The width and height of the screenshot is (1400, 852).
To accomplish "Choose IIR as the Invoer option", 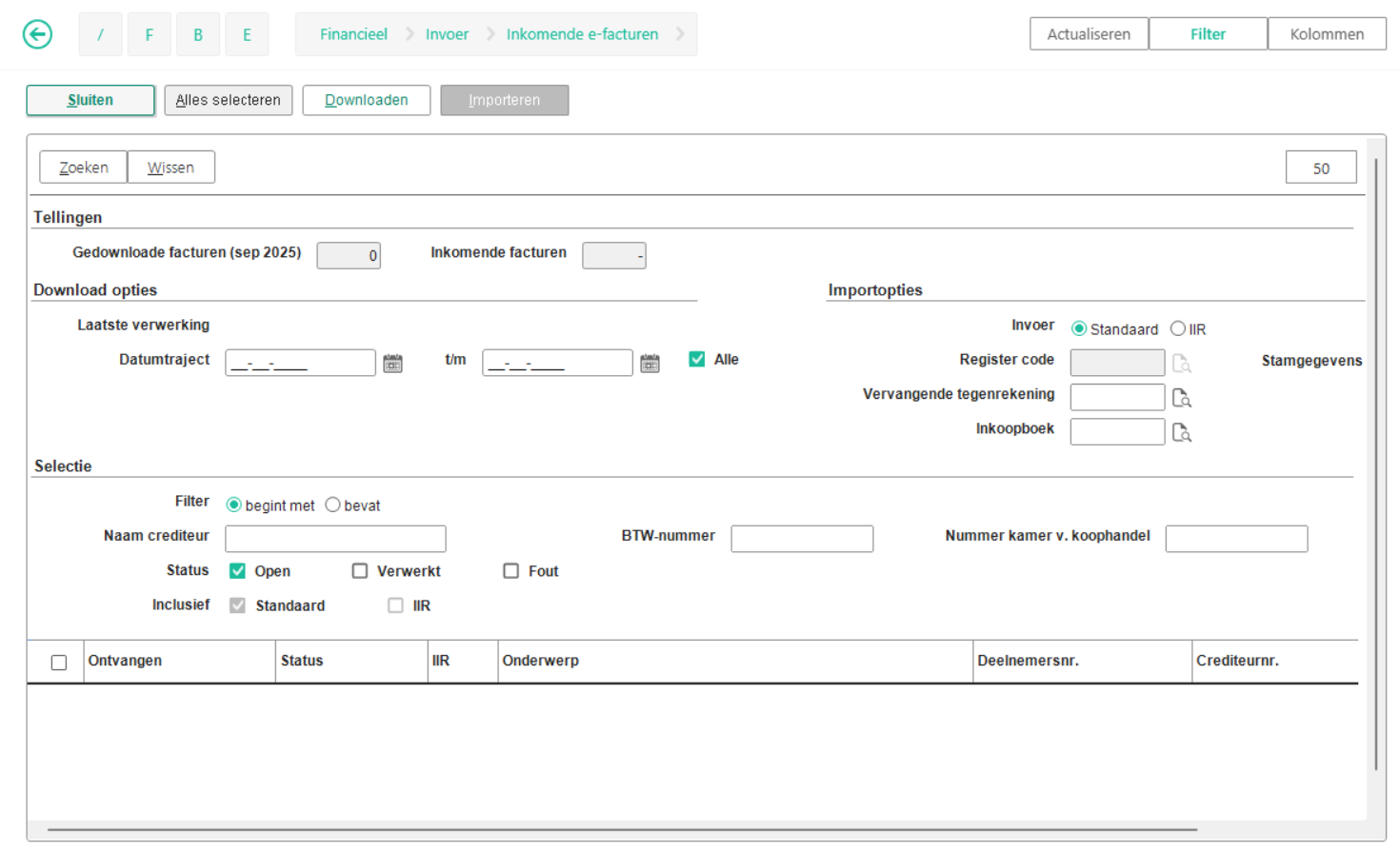I will [1178, 328].
